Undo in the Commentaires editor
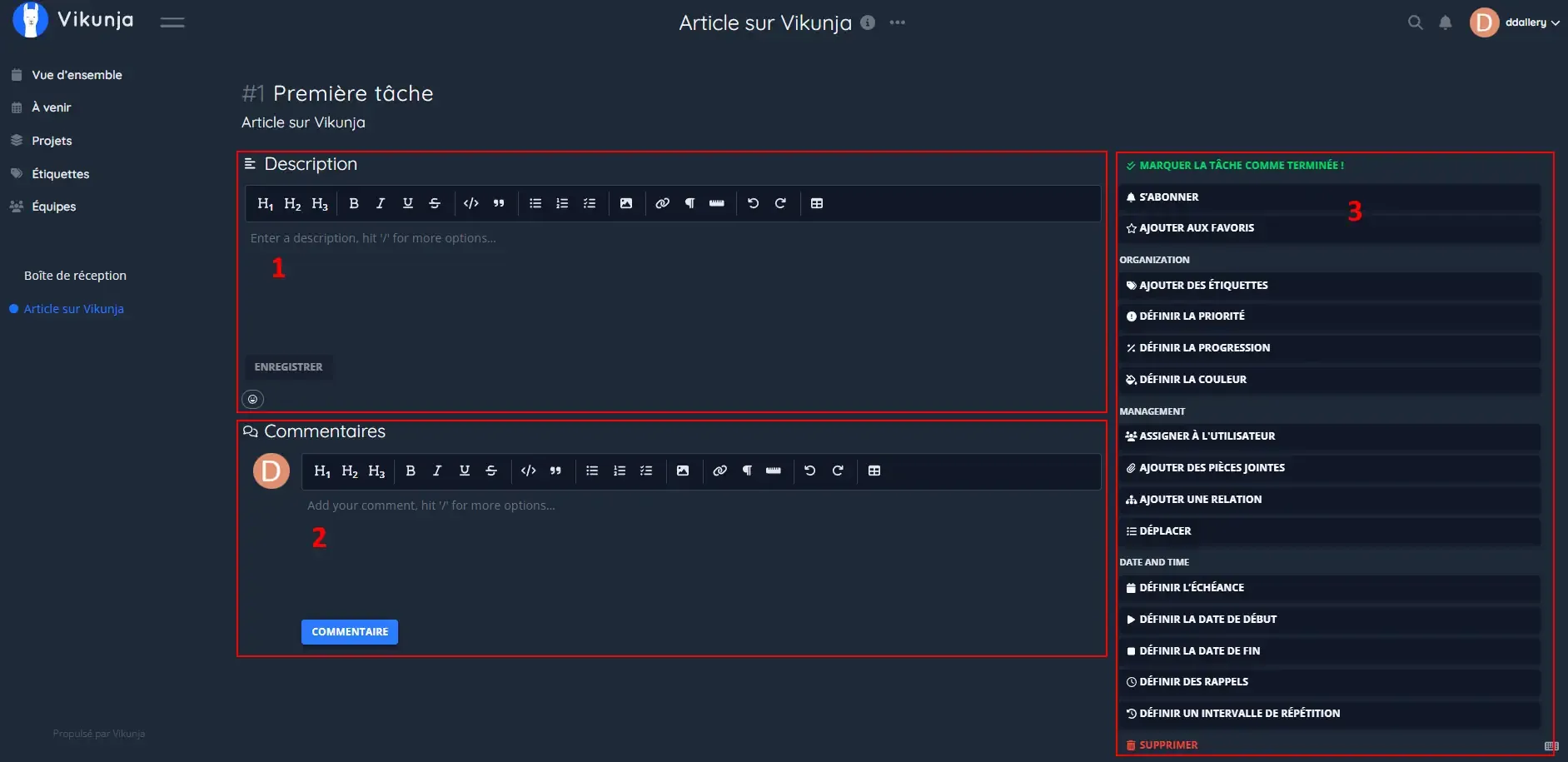1568x762 pixels. click(810, 471)
